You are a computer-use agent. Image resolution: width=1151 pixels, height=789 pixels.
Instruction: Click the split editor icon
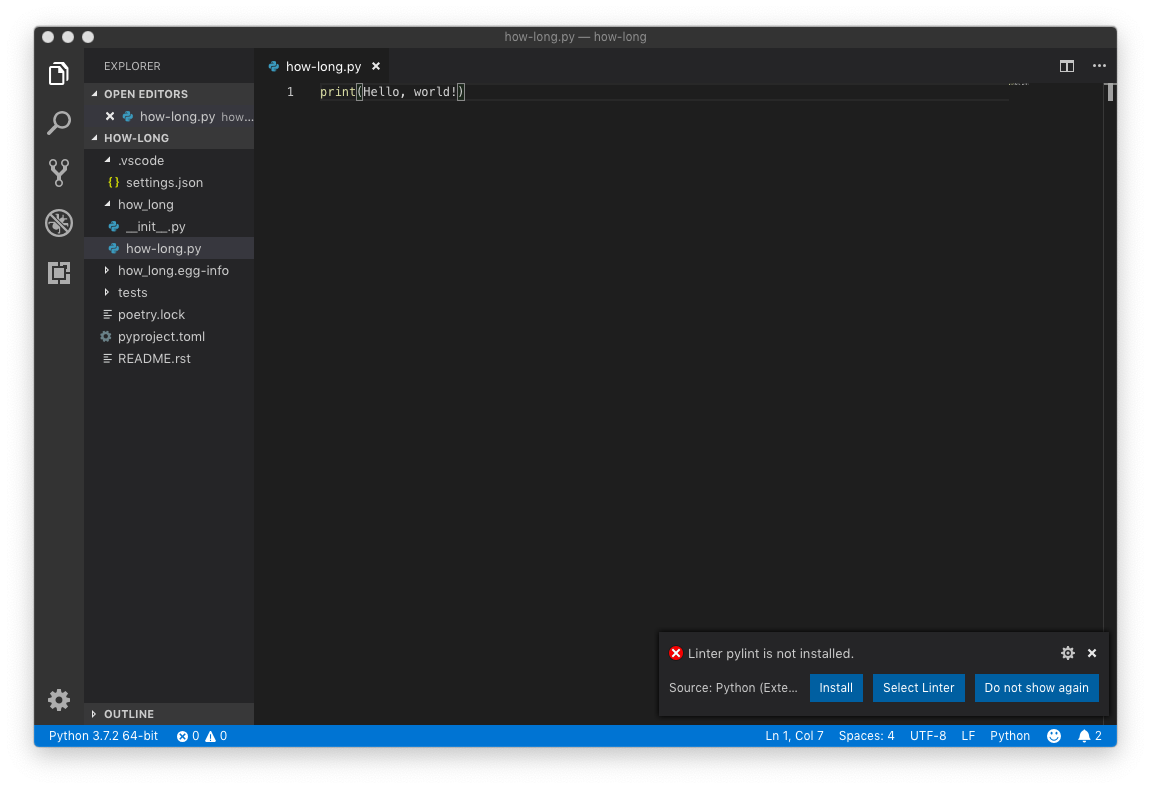pyautogui.click(x=1067, y=66)
